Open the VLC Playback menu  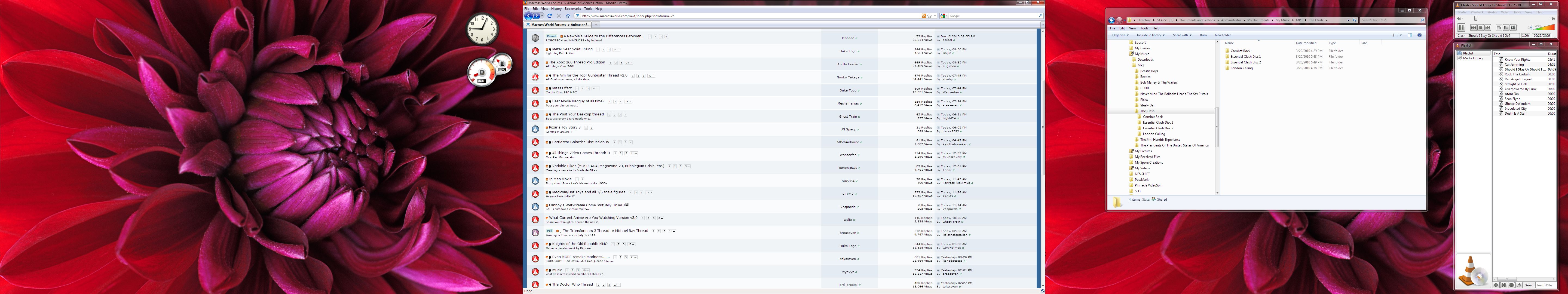(1477, 12)
